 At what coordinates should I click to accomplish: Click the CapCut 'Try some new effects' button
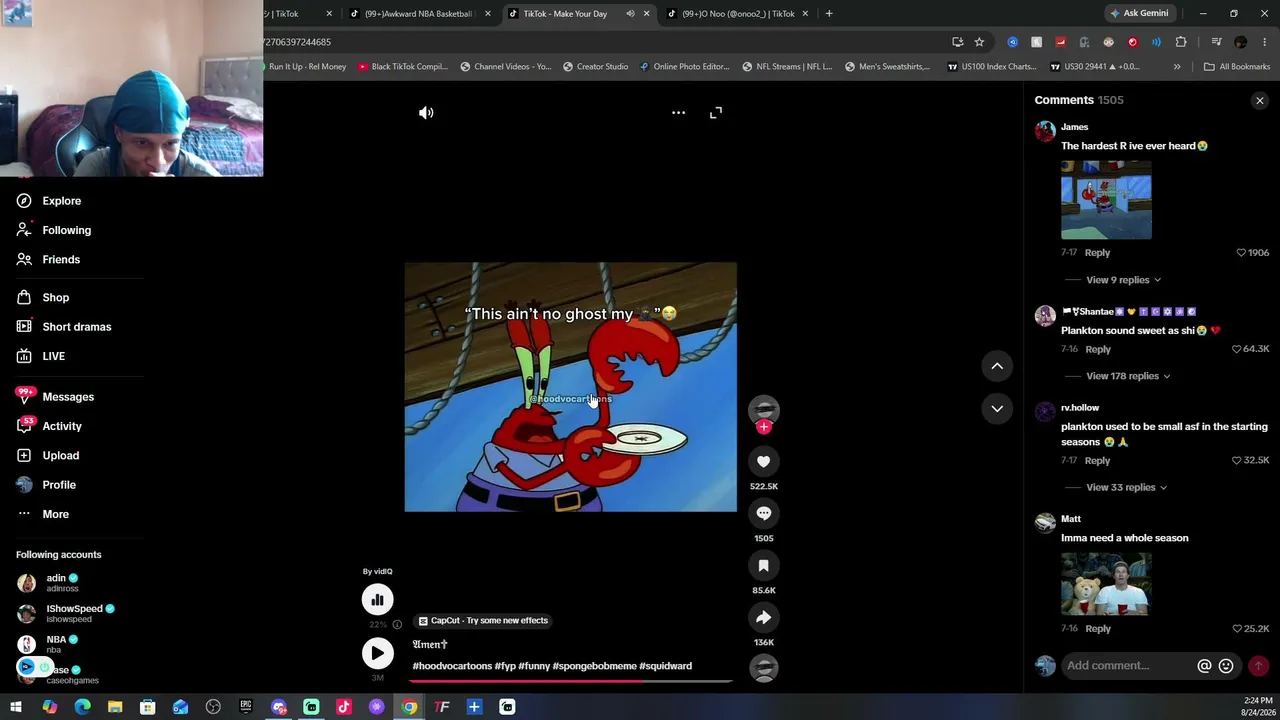[x=484, y=621]
